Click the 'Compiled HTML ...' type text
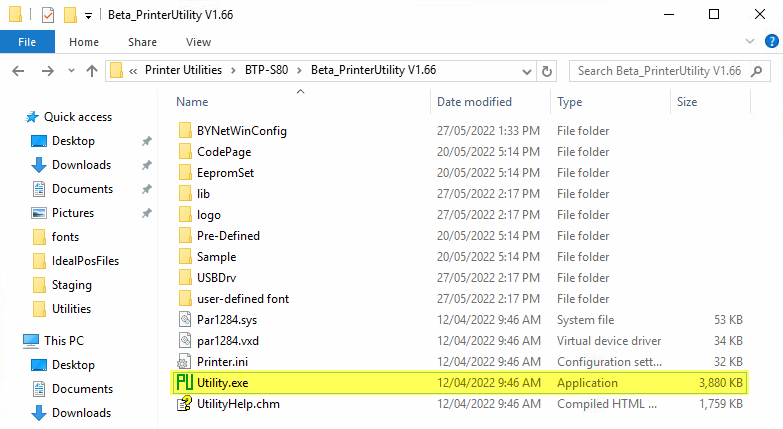The image size is (783, 429). 607,404
